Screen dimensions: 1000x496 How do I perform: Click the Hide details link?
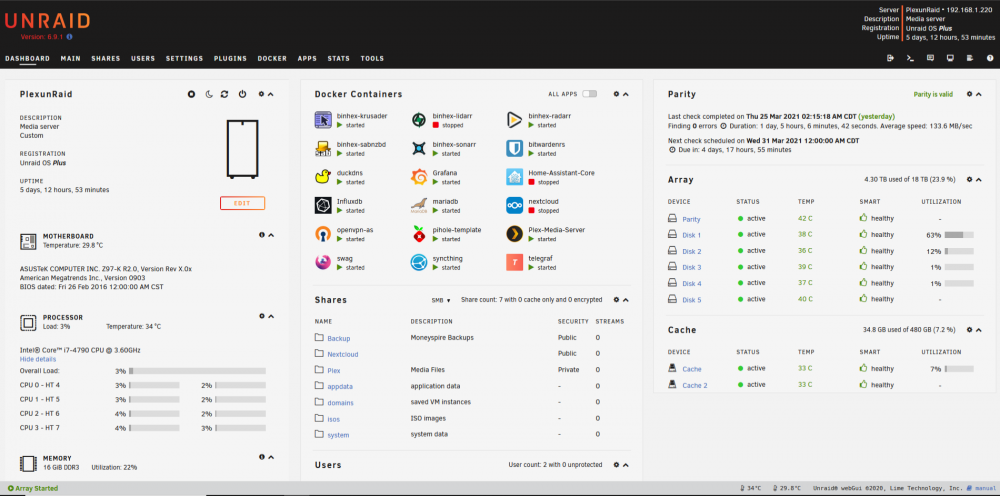(x=38, y=360)
